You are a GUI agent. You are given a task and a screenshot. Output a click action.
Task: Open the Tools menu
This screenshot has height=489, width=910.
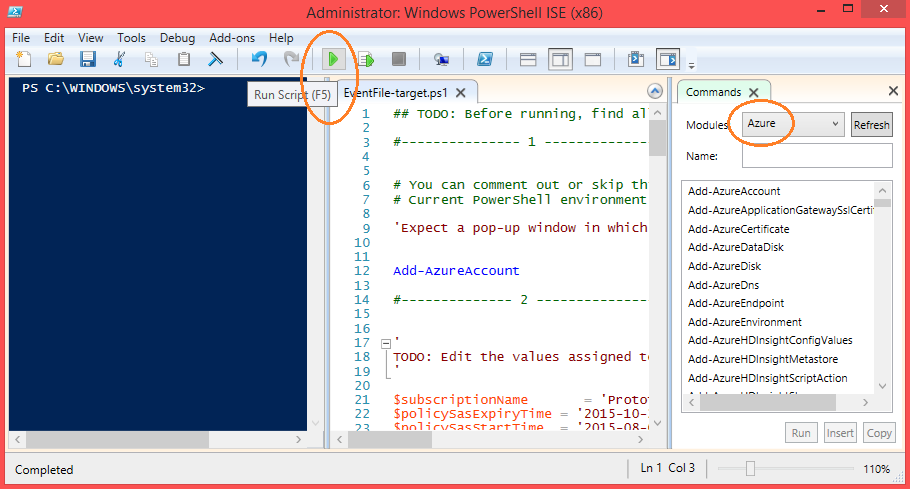tap(131, 38)
